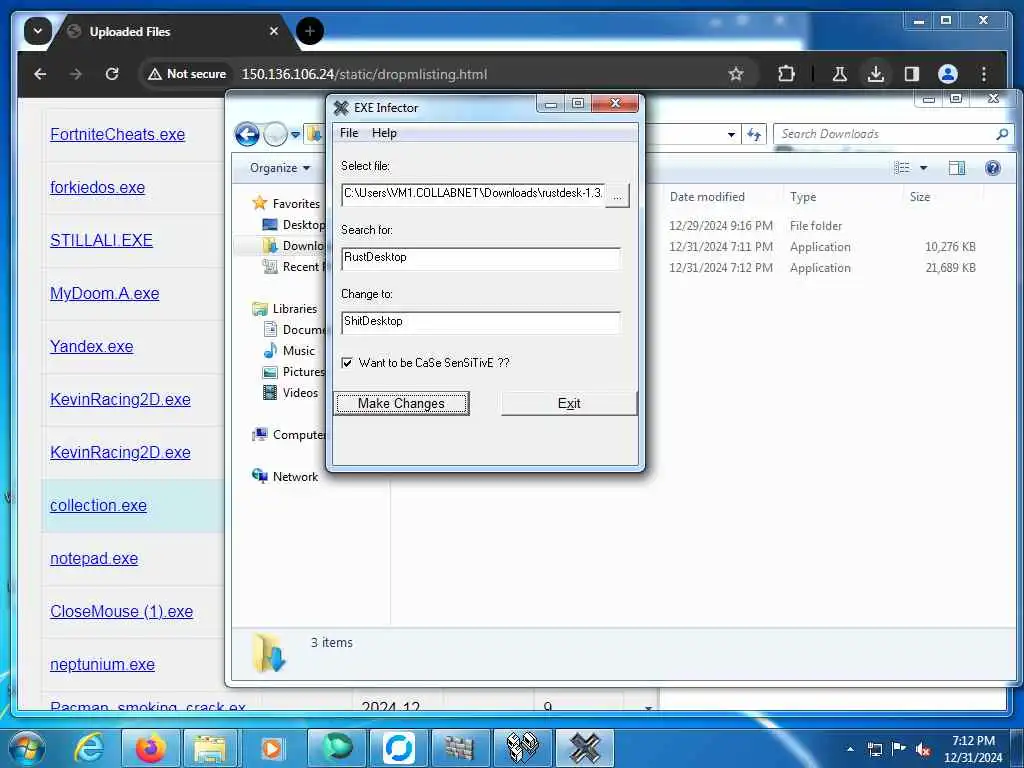Open a new browser tab

(310, 31)
